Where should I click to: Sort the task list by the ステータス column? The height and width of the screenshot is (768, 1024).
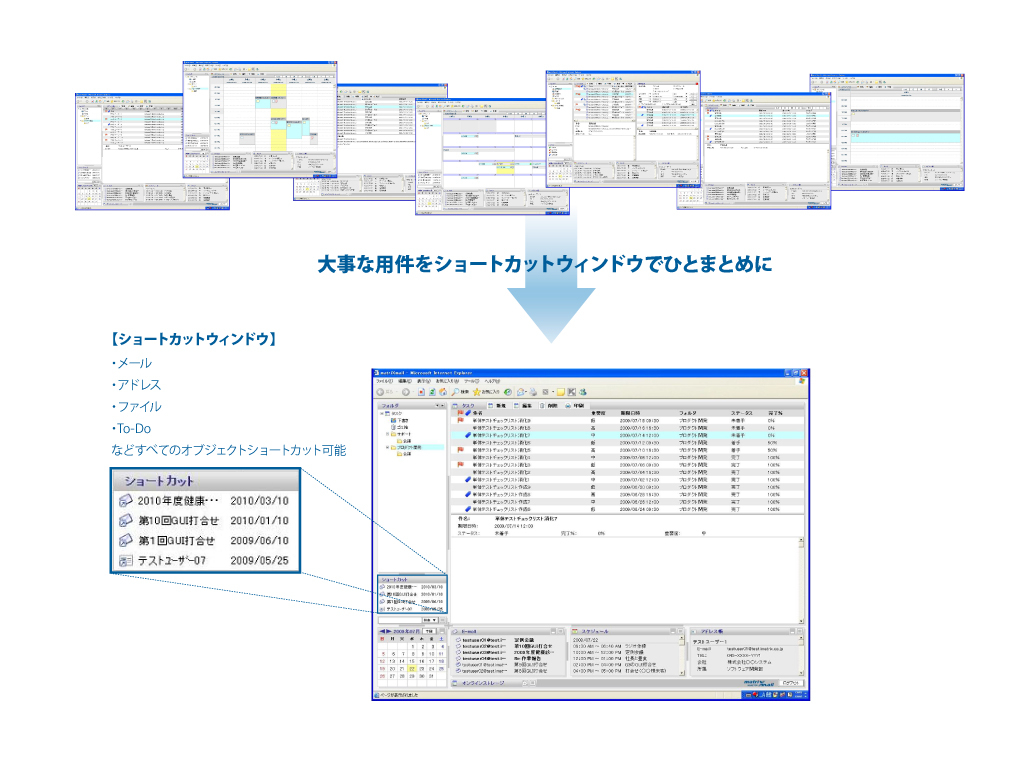(742, 413)
